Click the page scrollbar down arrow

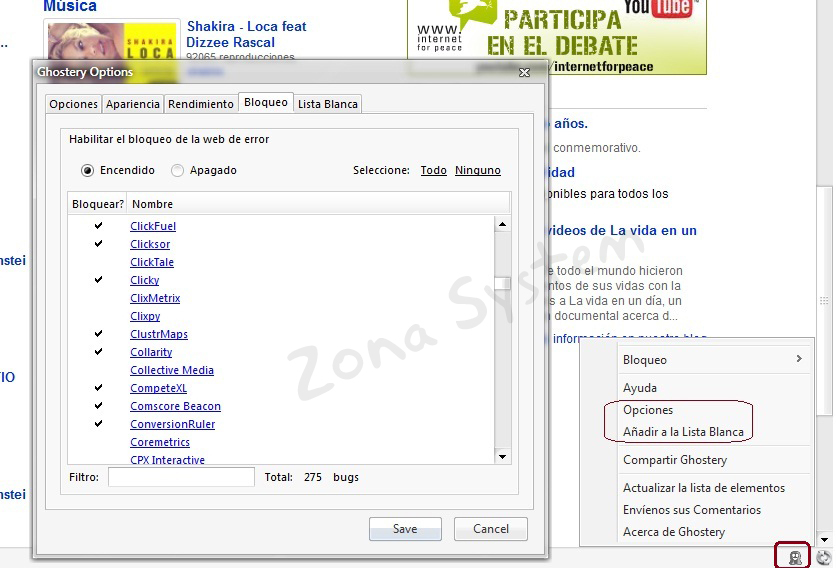tap(824, 540)
